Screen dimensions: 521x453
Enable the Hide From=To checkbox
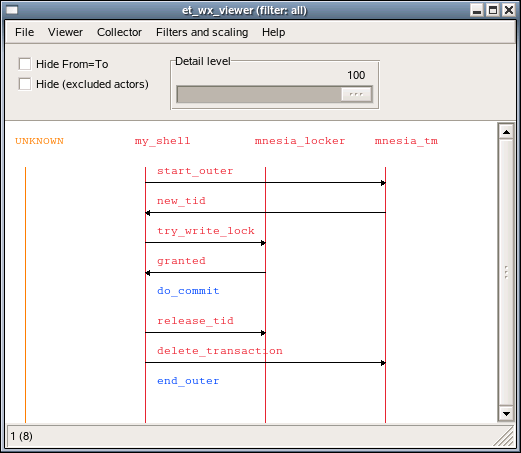coord(25,64)
